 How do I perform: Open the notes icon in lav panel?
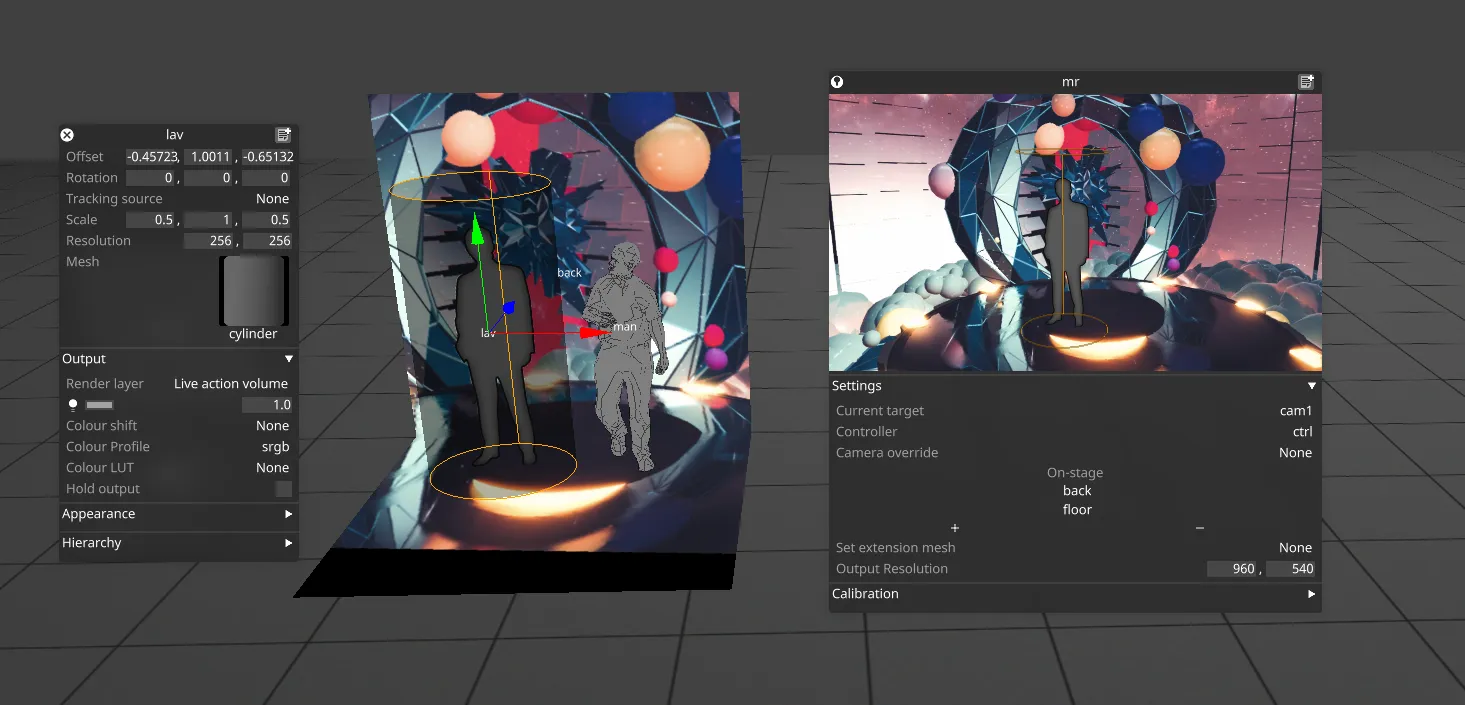[x=283, y=135]
